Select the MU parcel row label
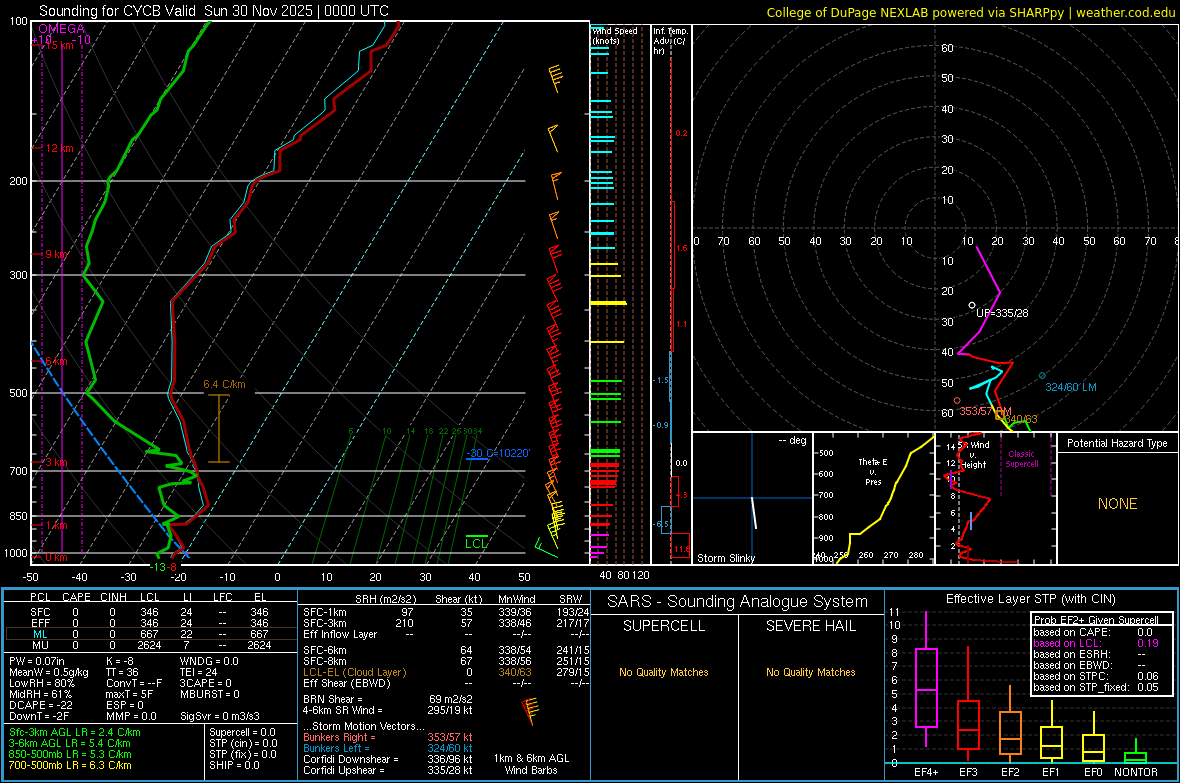Image resolution: width=1180 pixels, height=783 pixels. (40, 645)
